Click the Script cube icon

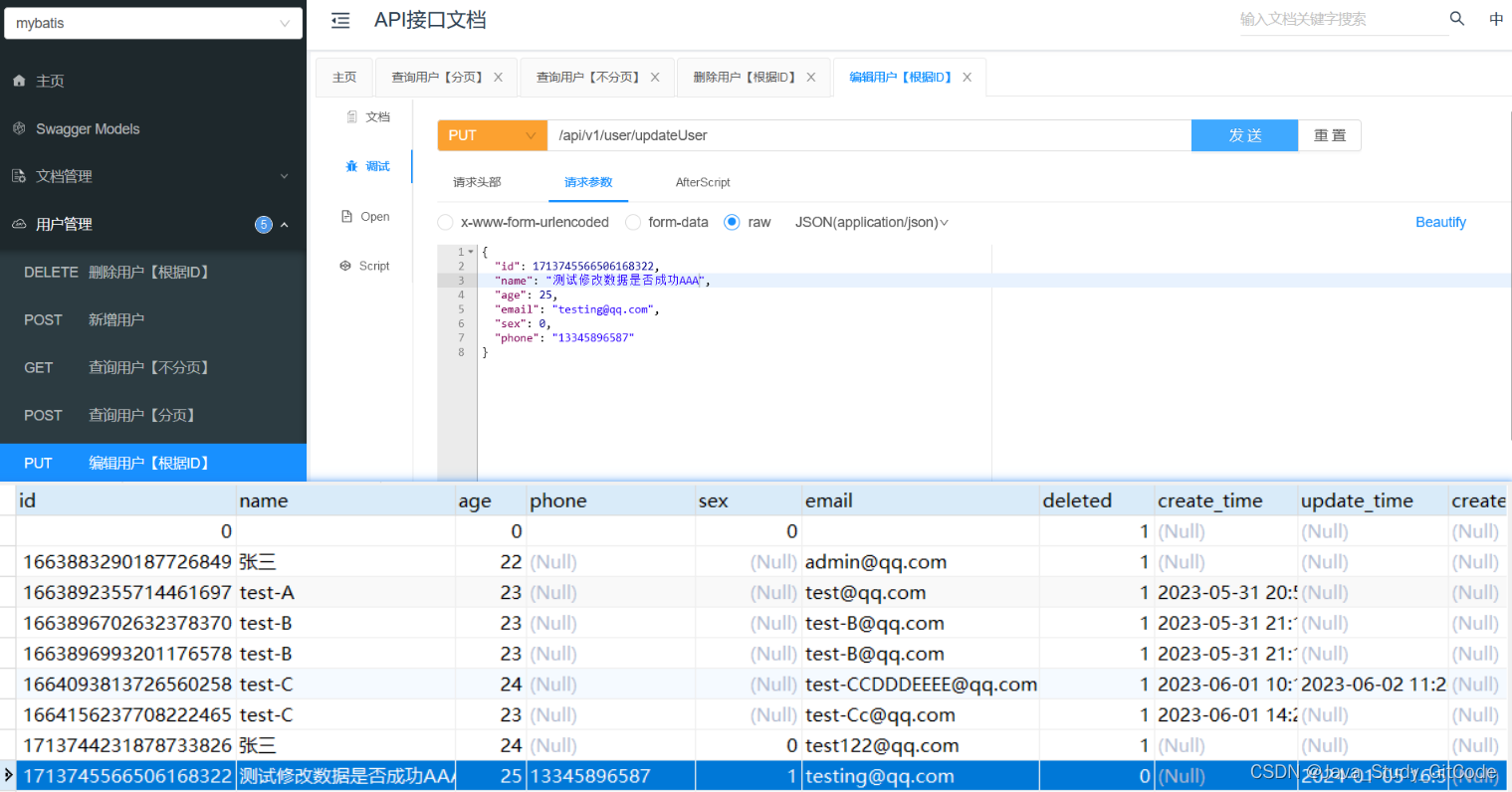click(345, 266)
